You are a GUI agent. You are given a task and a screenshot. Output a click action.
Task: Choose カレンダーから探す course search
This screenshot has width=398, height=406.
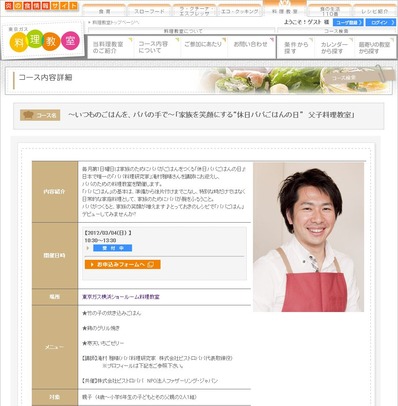[334, 48]
